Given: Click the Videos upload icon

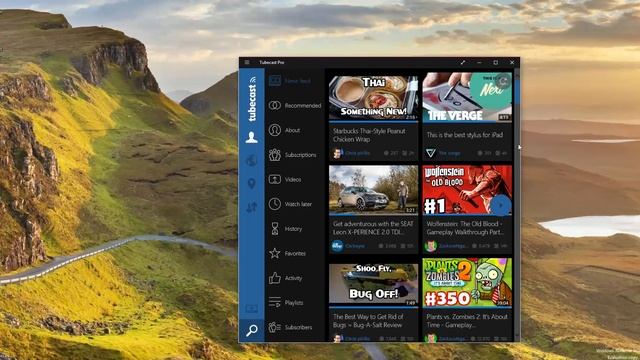Looking at the screenshot, I should coord(275,179).
